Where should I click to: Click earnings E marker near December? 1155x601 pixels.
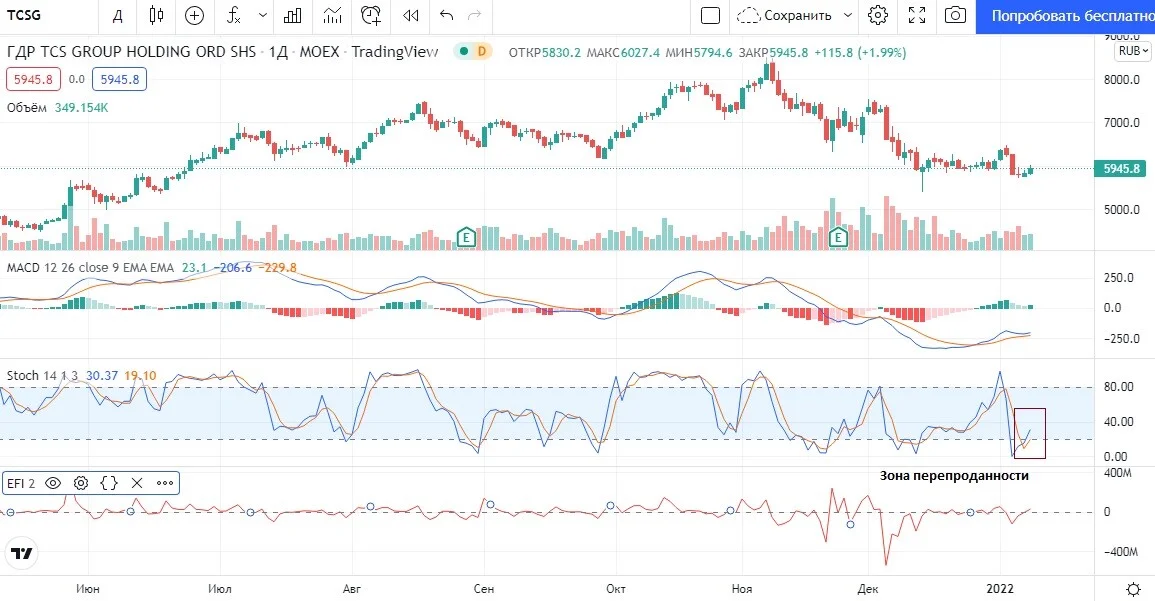pyautogui.click(x=838, y=237)
